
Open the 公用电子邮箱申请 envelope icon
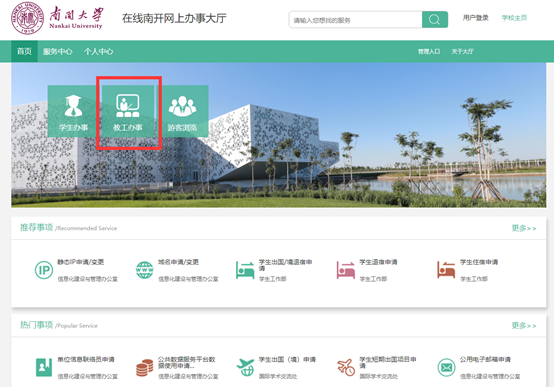(447, 367)
